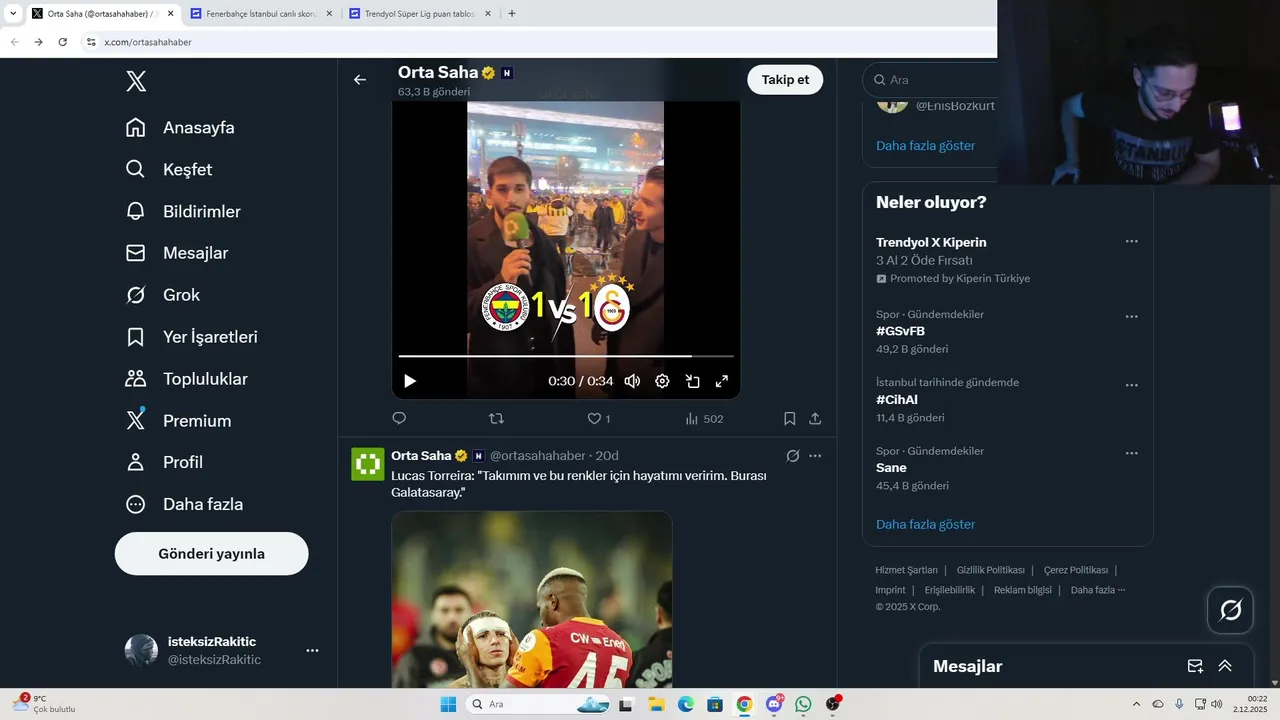The width and height of the screenshot is (1280, 720).
Task: Open more options on Torreira post
Action: pos(815,456)
